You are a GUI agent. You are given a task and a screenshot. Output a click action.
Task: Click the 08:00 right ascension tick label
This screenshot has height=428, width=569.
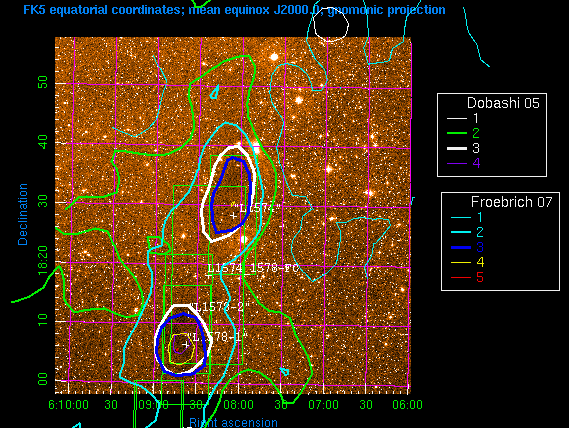click(x=238, y=404)
